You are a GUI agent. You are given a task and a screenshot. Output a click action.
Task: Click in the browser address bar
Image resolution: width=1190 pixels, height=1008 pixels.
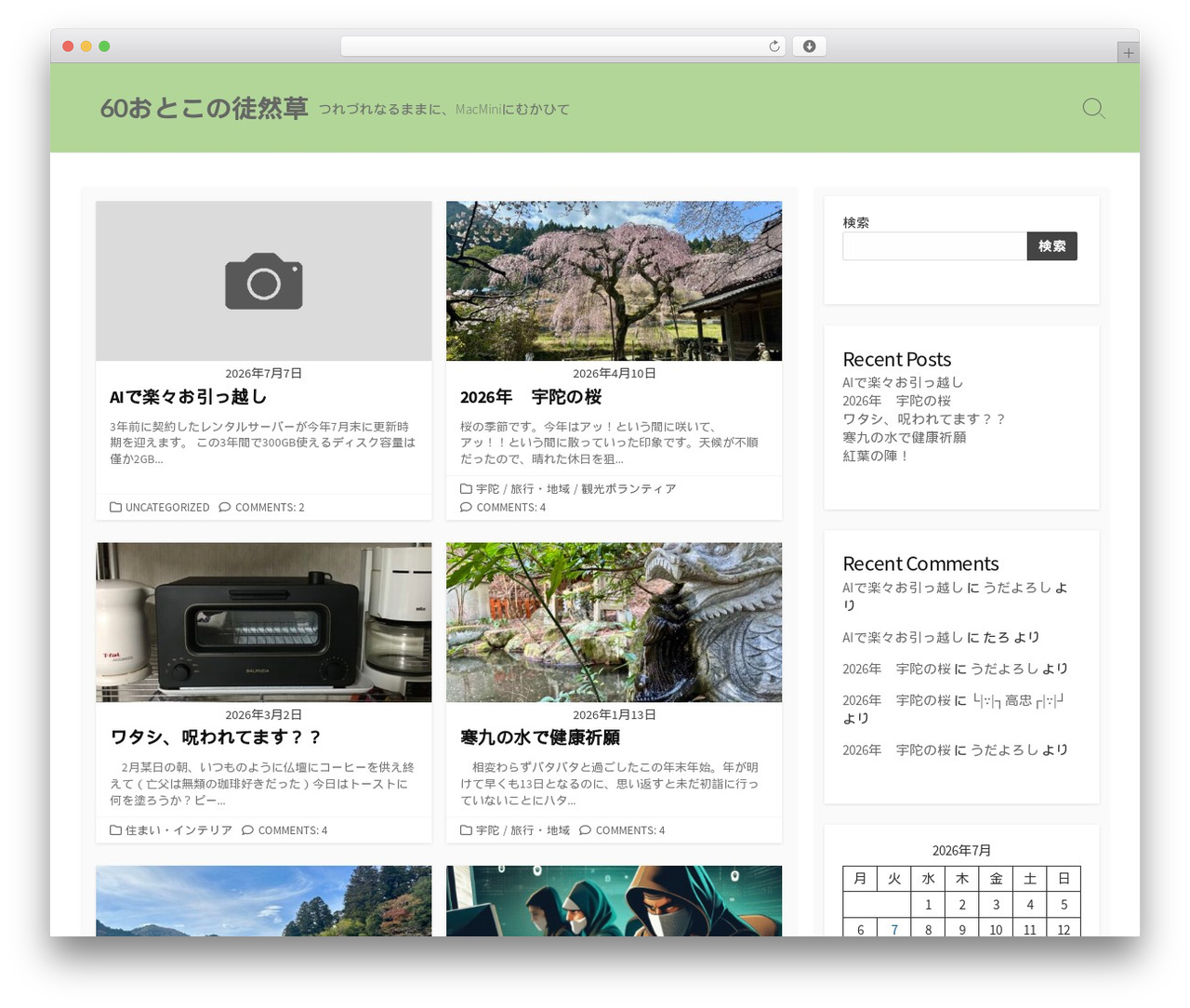(562, 46)
